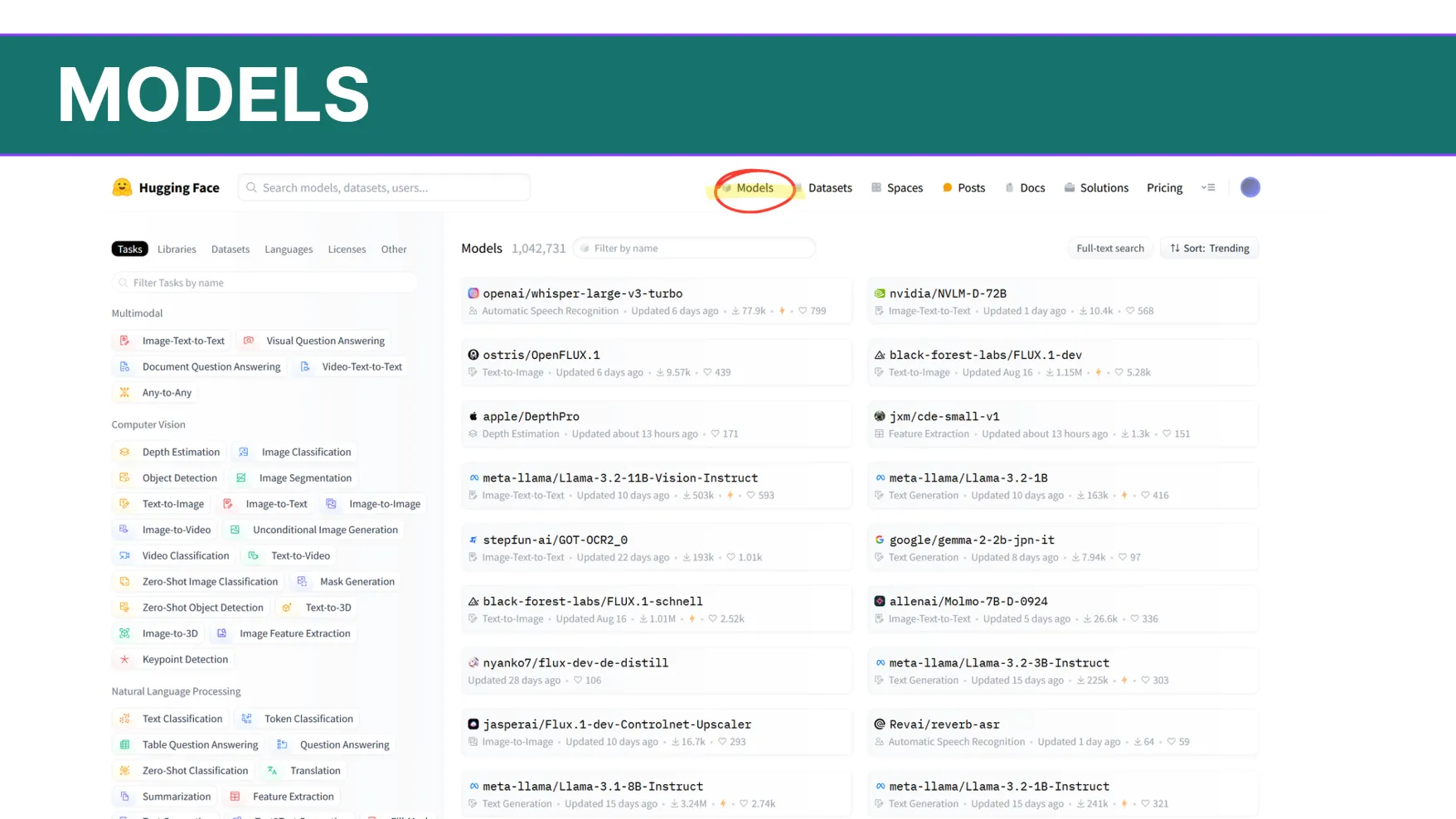This screenshot has height=819, width=1456.
Task: Filter by Image Feature Extraction task
Action: click(284, 633)
